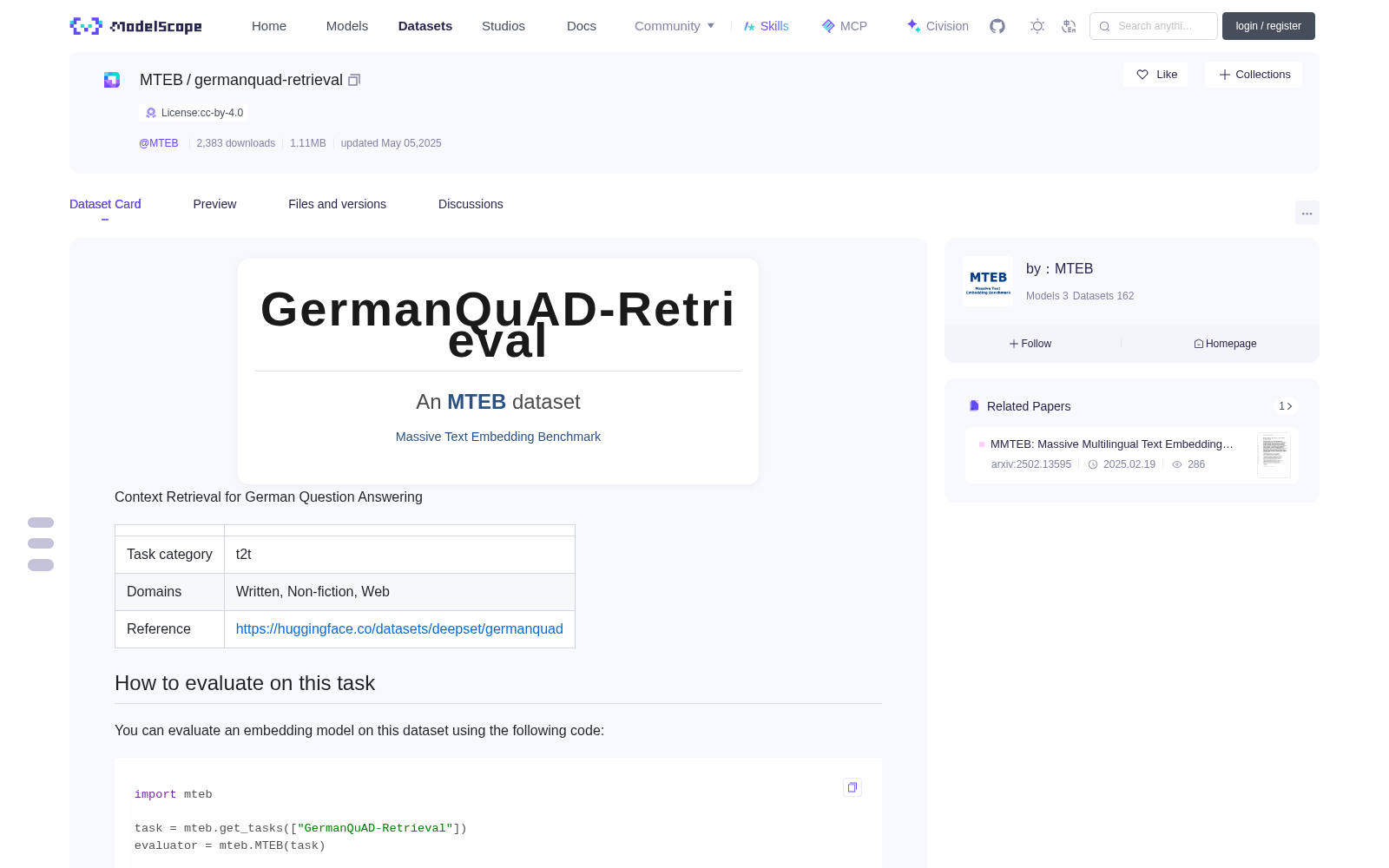Click the side anchor navigation dots
The height and width of the screenshot is (868, 1389).
(x=41, y=543)
